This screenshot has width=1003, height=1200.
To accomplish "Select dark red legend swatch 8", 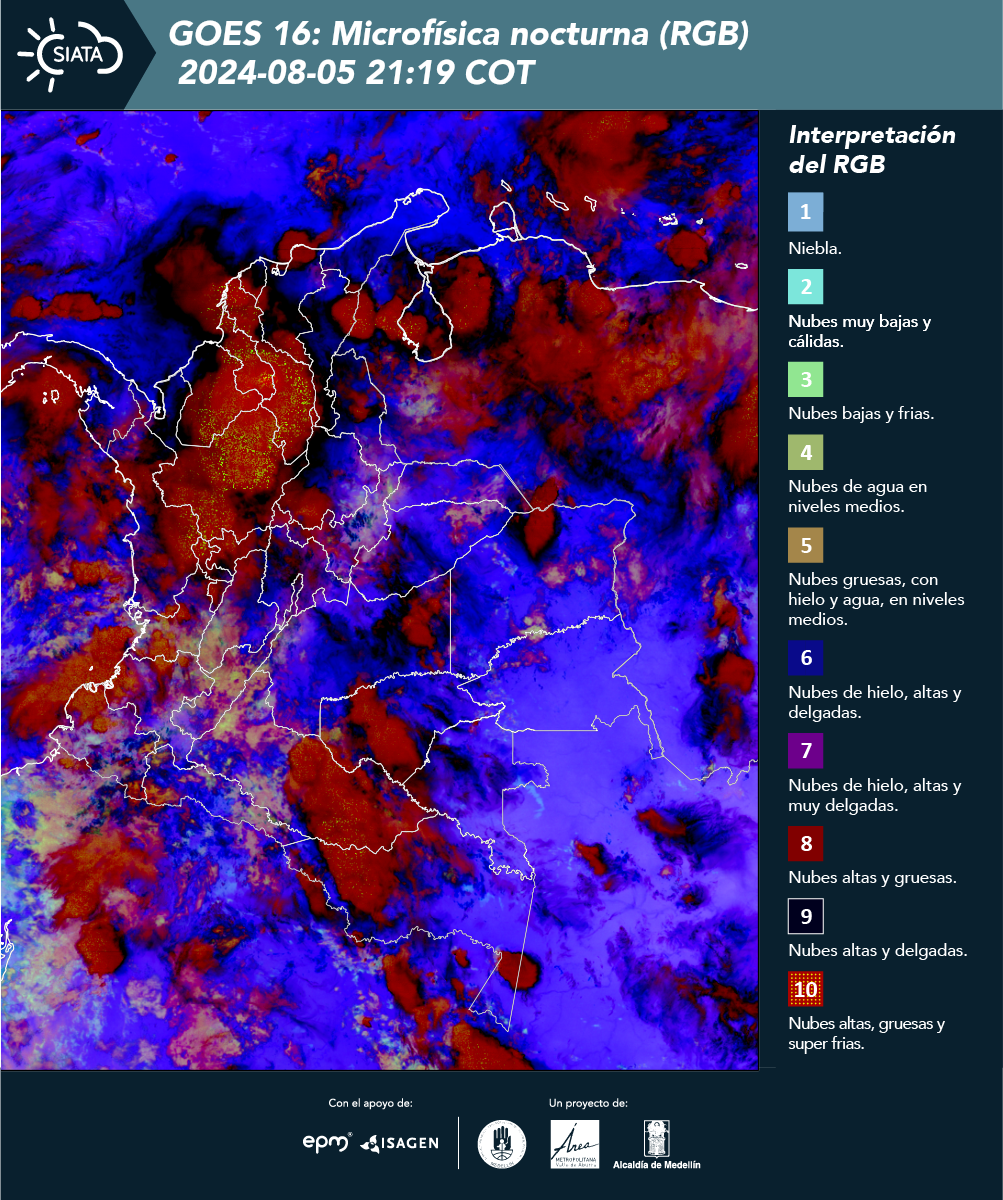I will pos(805,844).
